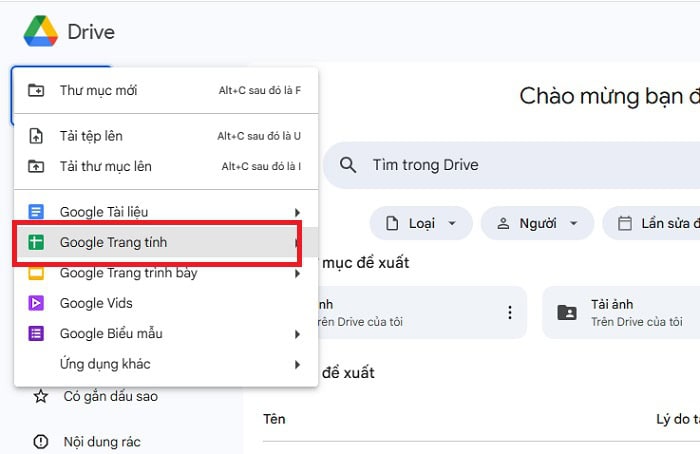Screen dimensions: 700x454
Task: Open the Loại filter dropdown
Action: 420,223
